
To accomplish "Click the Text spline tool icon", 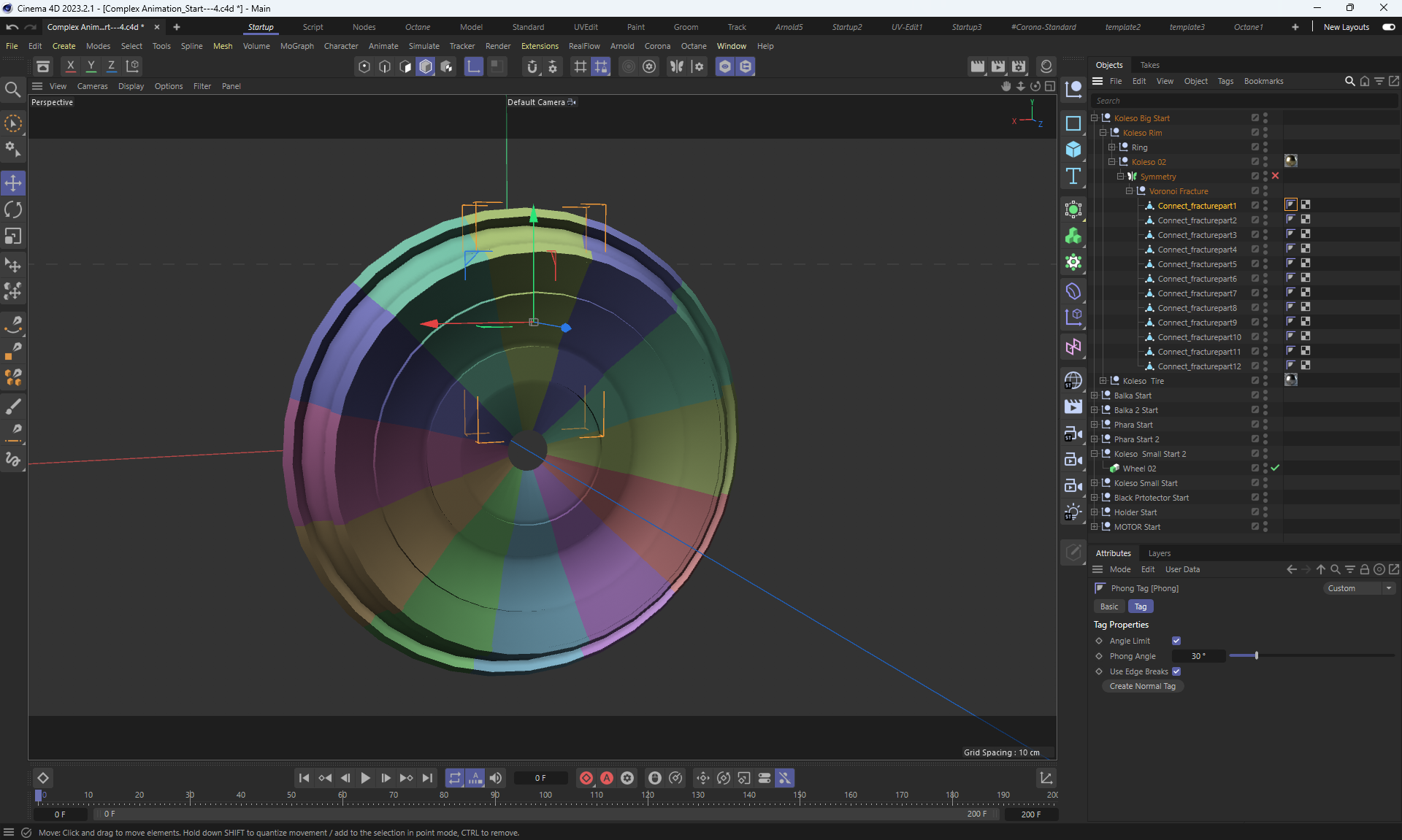I will tap(1073, 176).
